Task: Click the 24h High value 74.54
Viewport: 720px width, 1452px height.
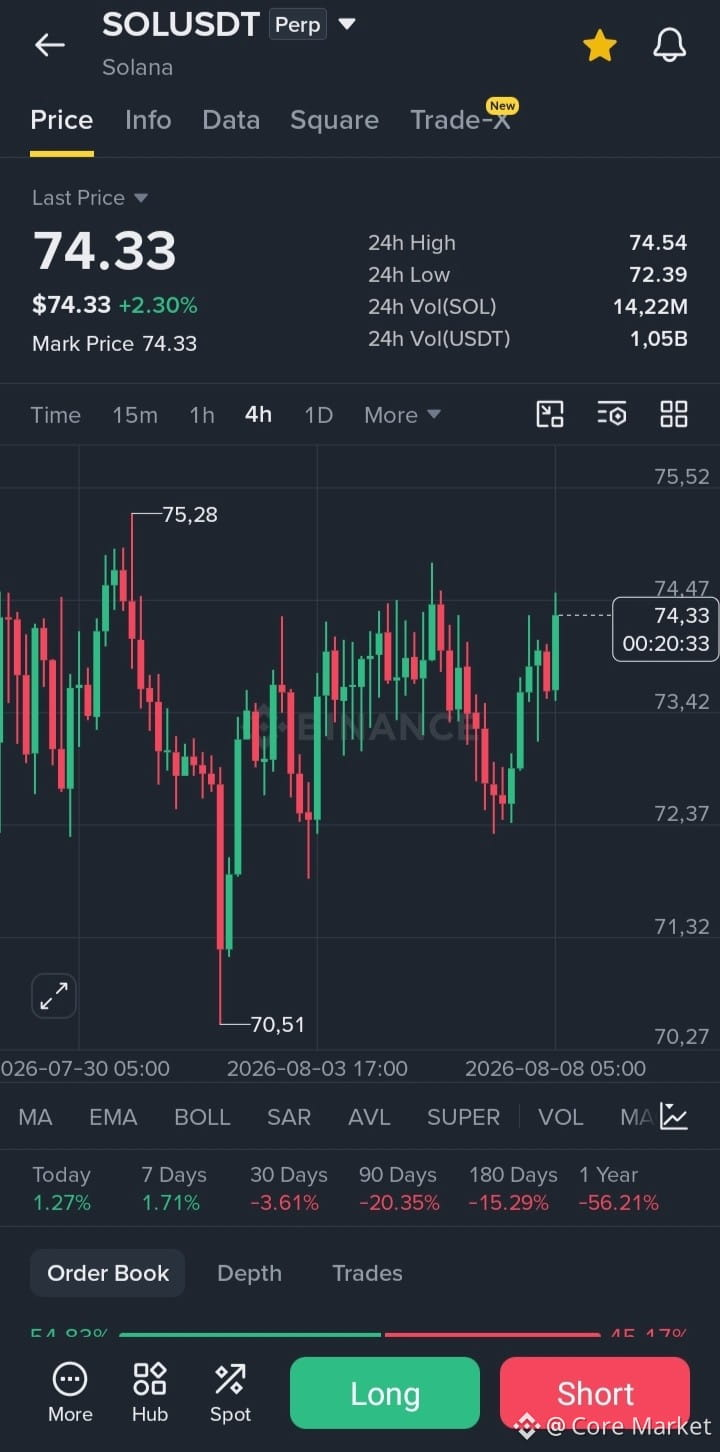Action: pyautogui.click(x=658, y=243)
